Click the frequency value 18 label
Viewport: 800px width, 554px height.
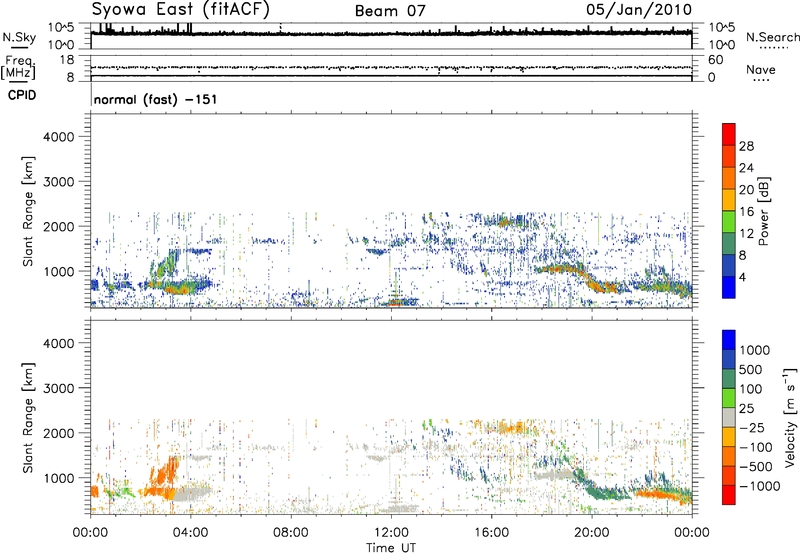(x=67, y=60)
